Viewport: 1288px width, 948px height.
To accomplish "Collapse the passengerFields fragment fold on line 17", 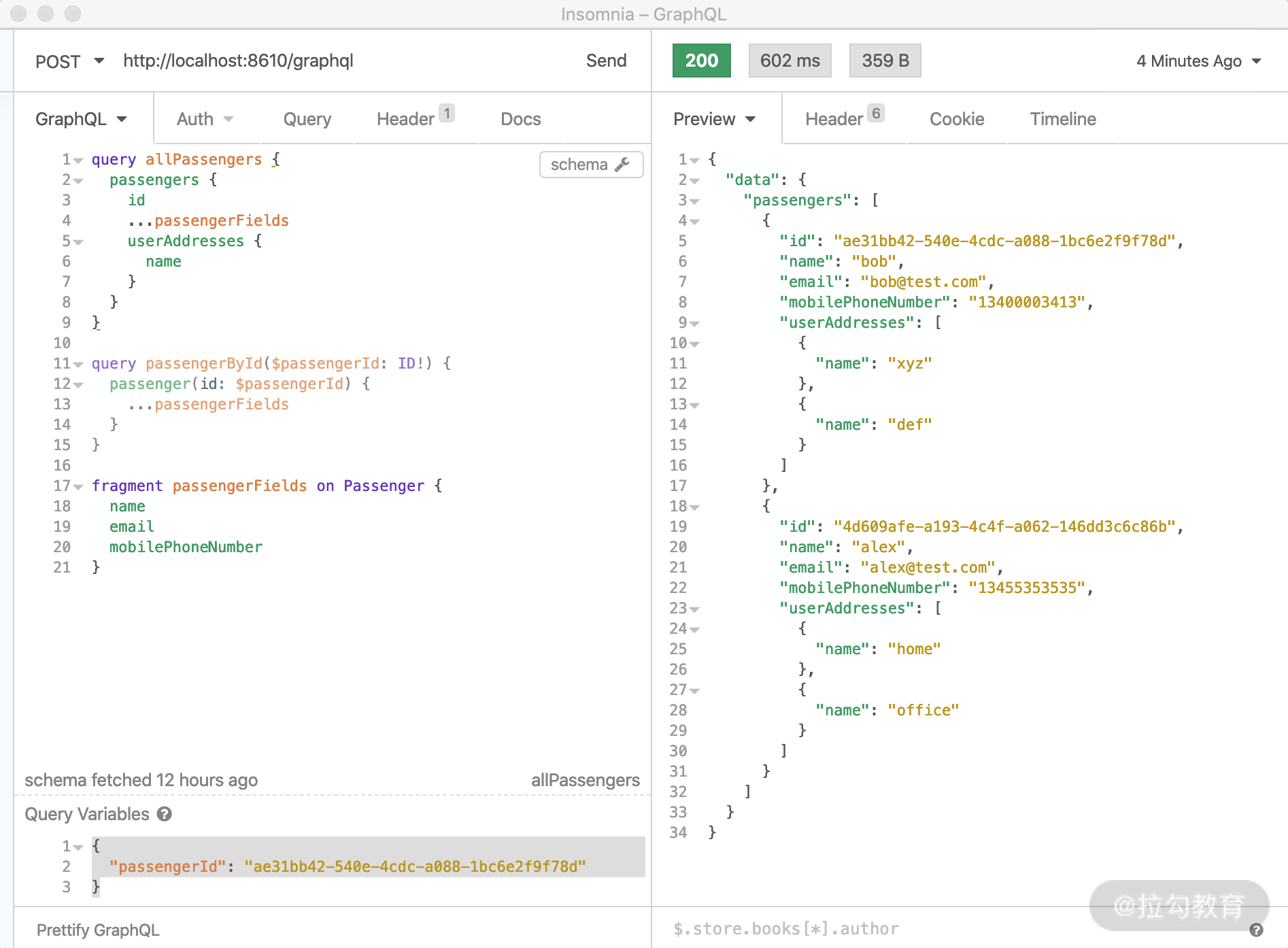I will [x=78, y=487].
